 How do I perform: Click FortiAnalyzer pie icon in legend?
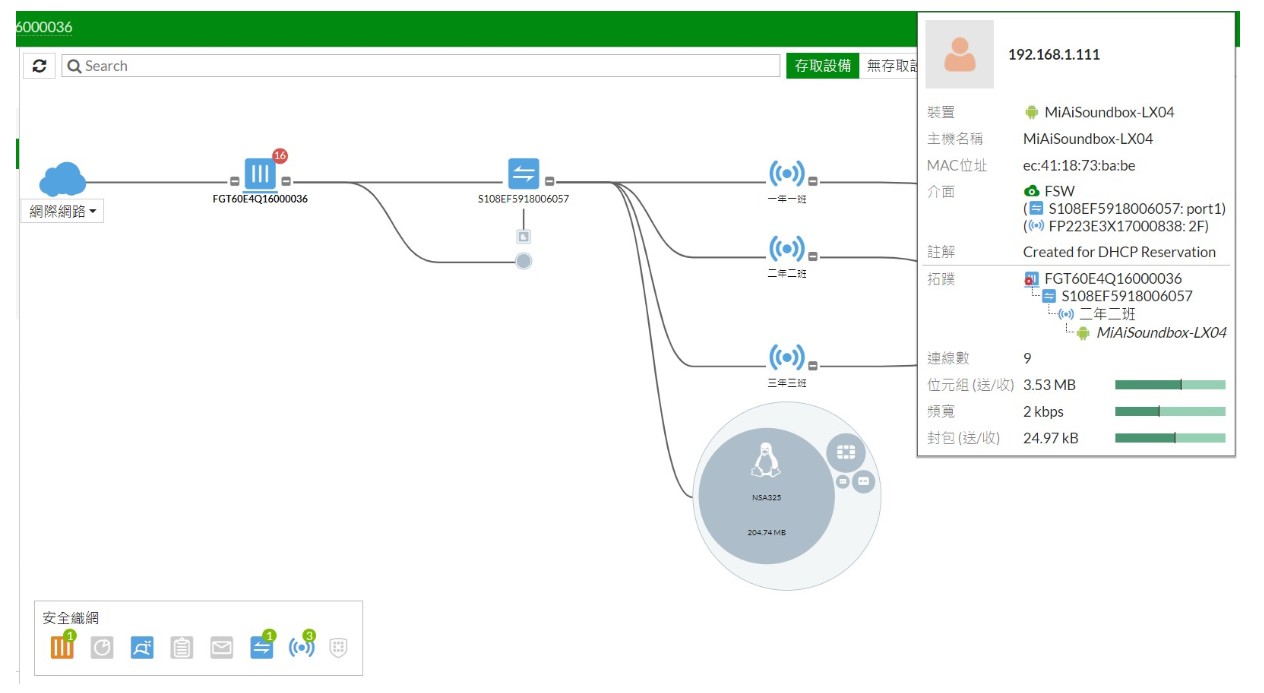(x=102, y=648)
